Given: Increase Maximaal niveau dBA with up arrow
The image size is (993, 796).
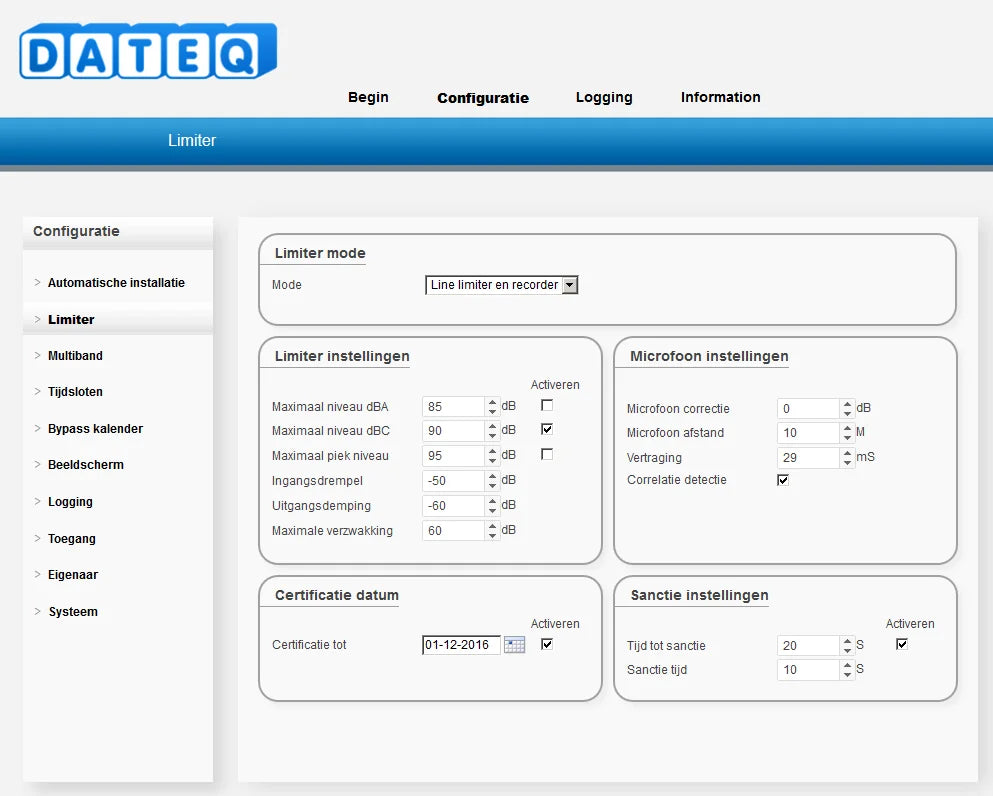Looking at the screenshot, I should [492, 402].
